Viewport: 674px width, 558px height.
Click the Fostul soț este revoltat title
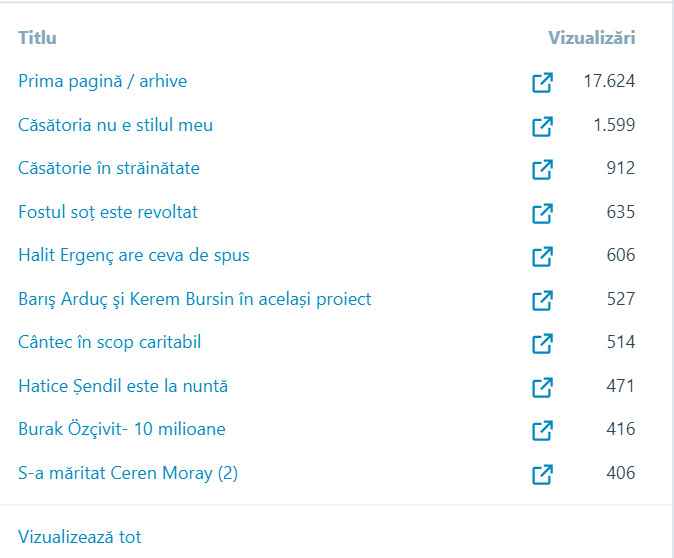coord(108,212)
